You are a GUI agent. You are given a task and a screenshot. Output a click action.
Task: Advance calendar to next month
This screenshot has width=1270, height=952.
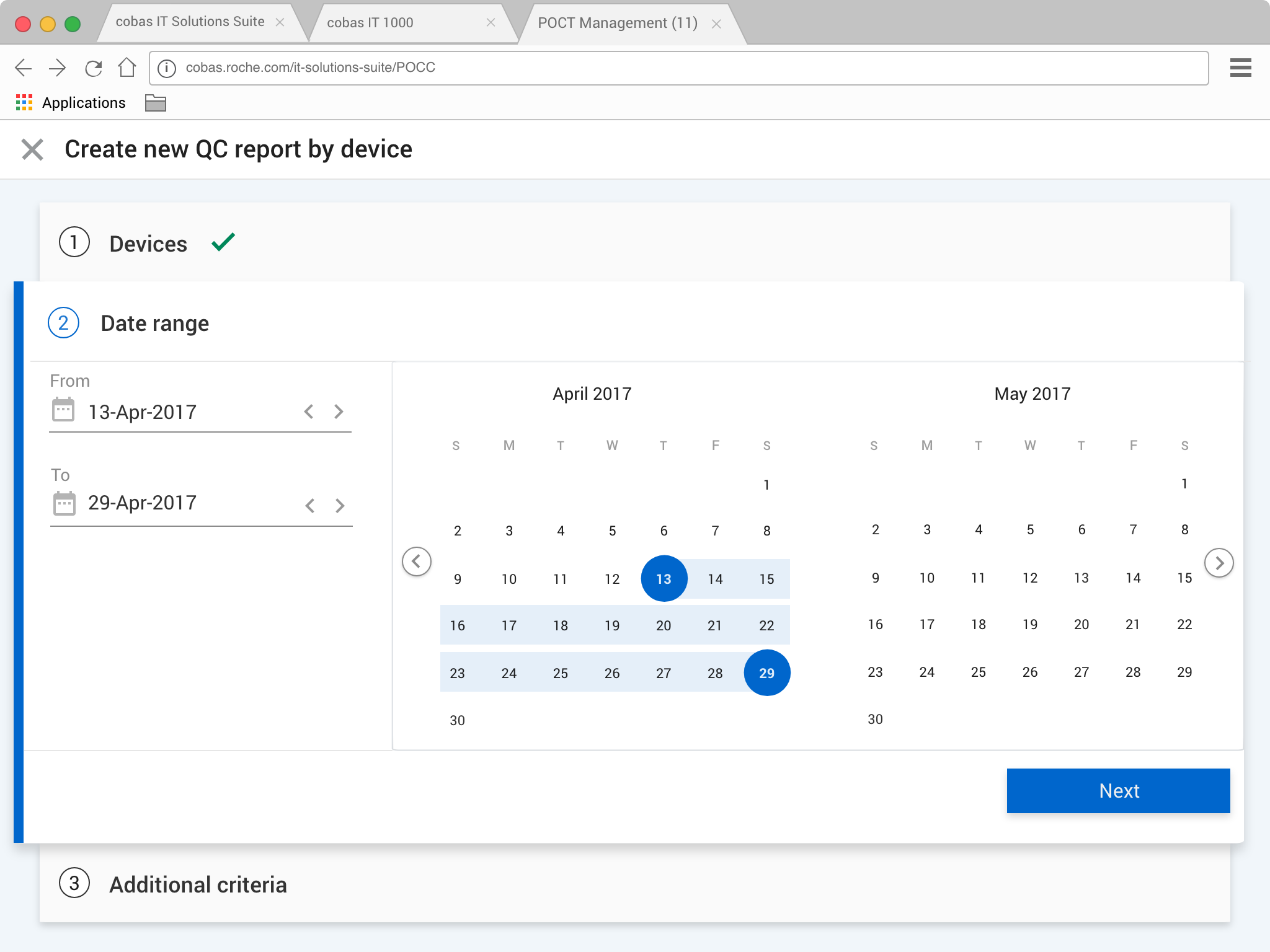[x=1219, y=563]
